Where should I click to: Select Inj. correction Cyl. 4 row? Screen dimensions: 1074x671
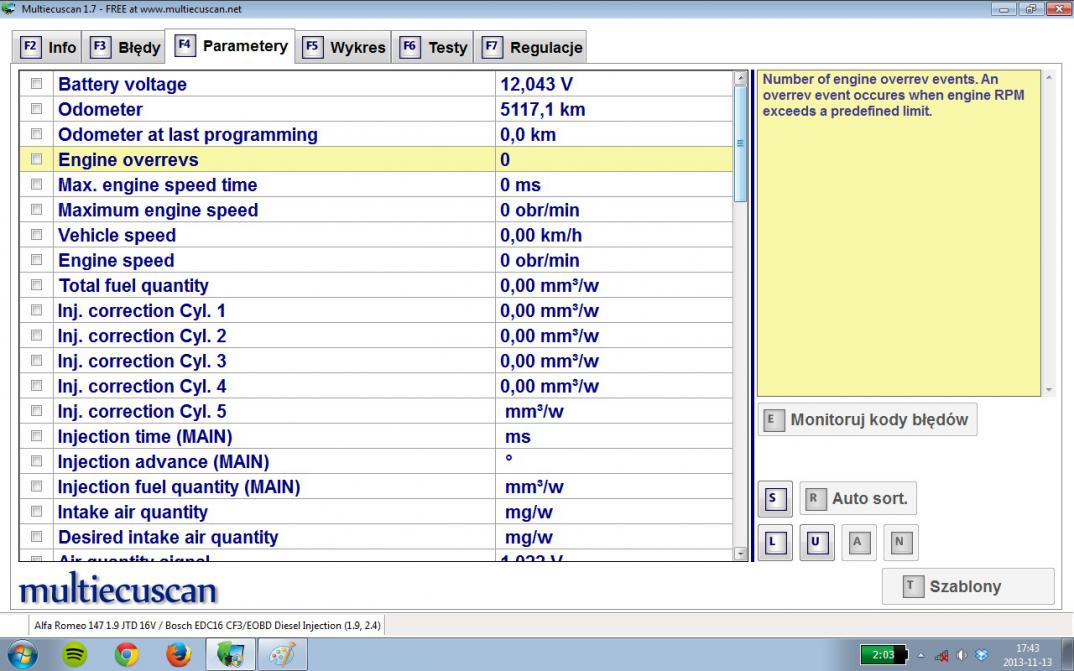click(375, 386)
